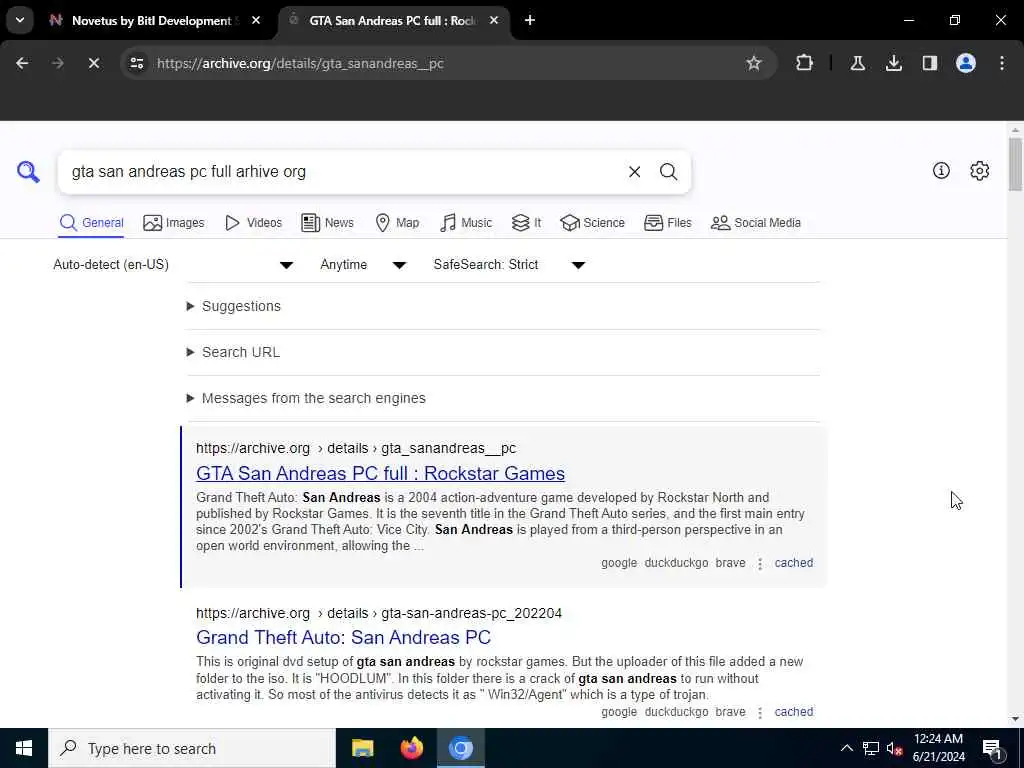
Task: View site information icon in address bar
Action: (137, 63)
